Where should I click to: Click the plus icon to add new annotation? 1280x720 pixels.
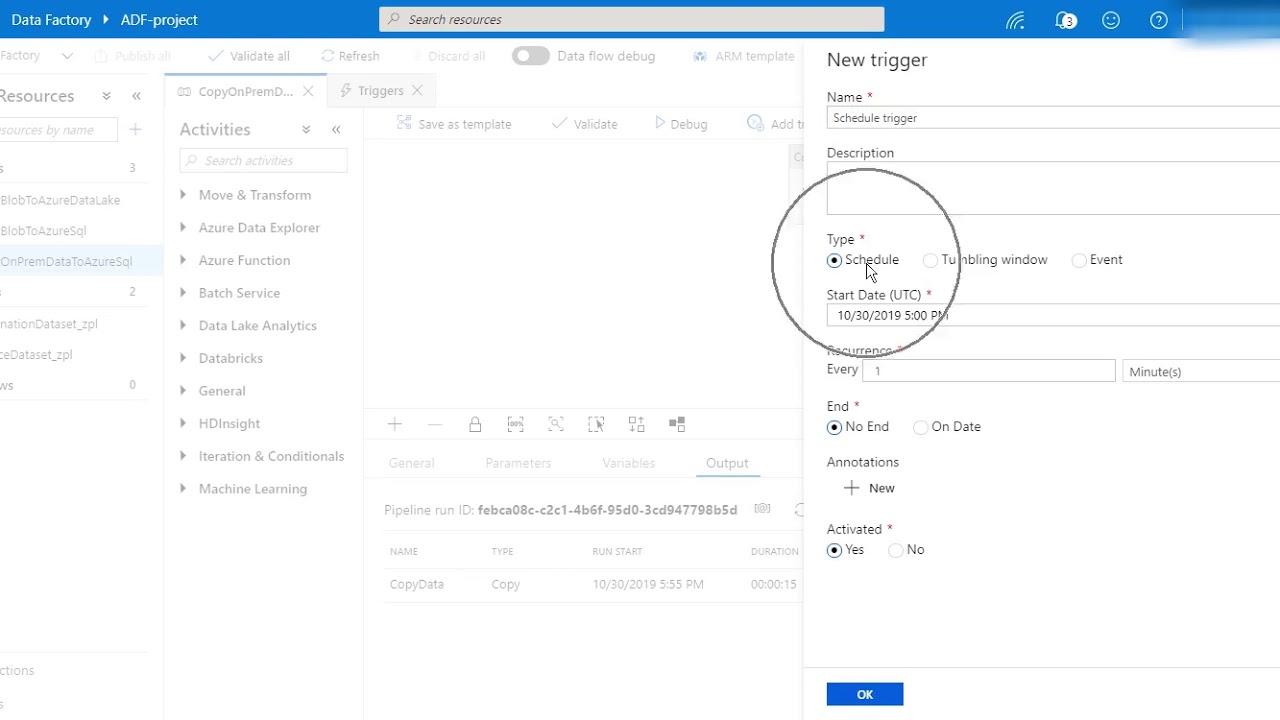click(851, 488)
